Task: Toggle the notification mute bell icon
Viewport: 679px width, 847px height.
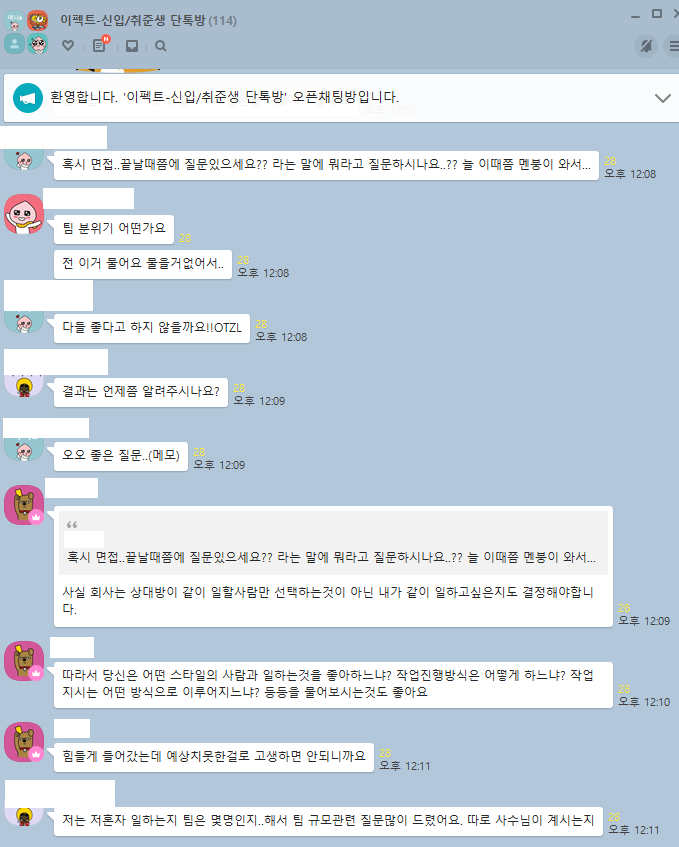Action: (x=646, y=46)
